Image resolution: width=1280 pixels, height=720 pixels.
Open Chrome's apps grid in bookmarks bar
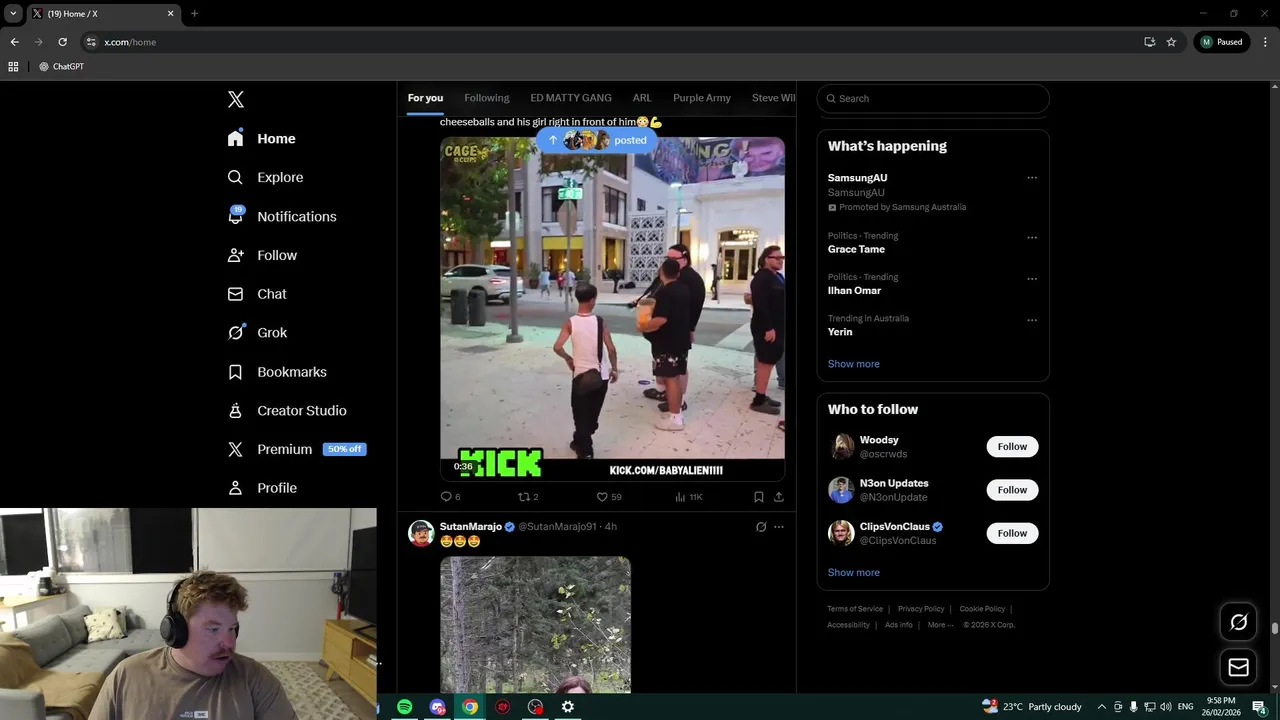tap(13, 66)
